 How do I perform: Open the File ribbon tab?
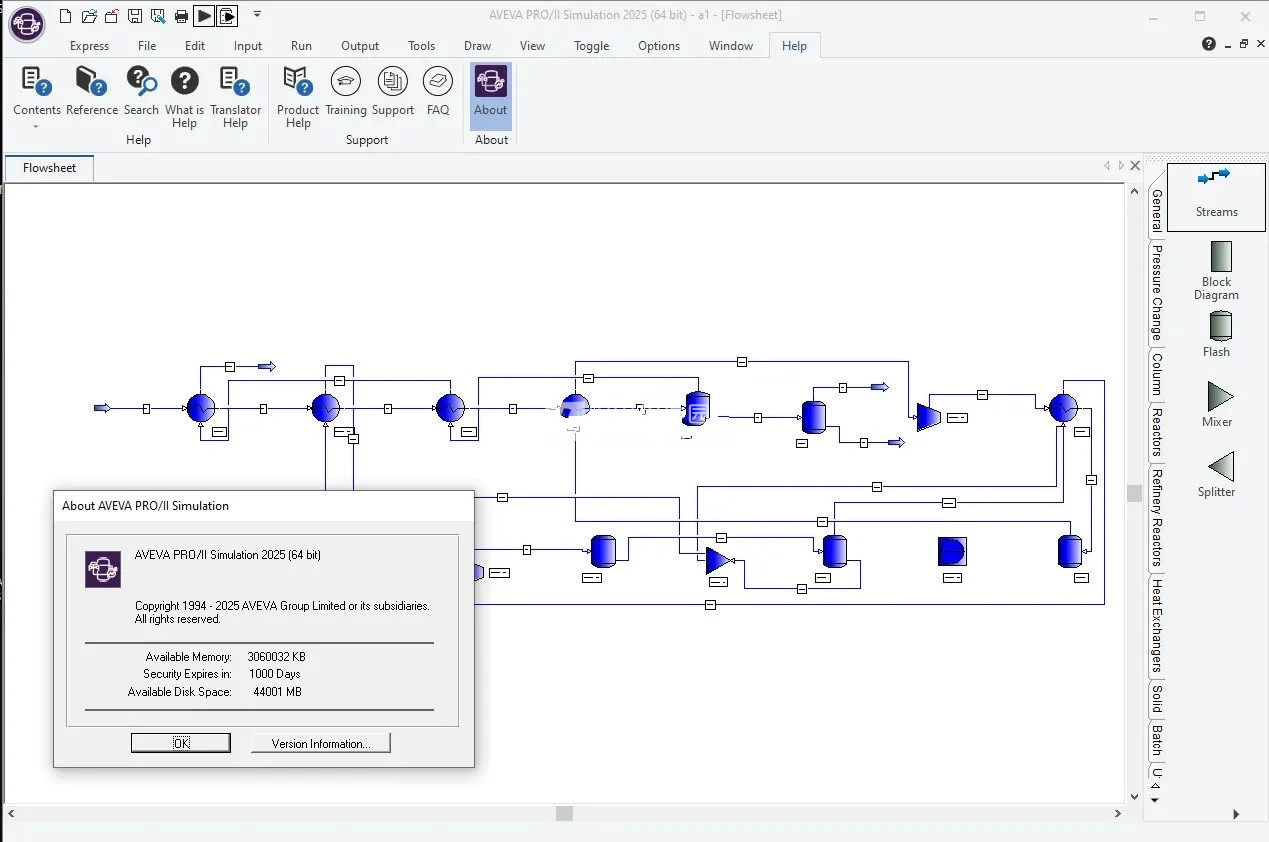147,46
